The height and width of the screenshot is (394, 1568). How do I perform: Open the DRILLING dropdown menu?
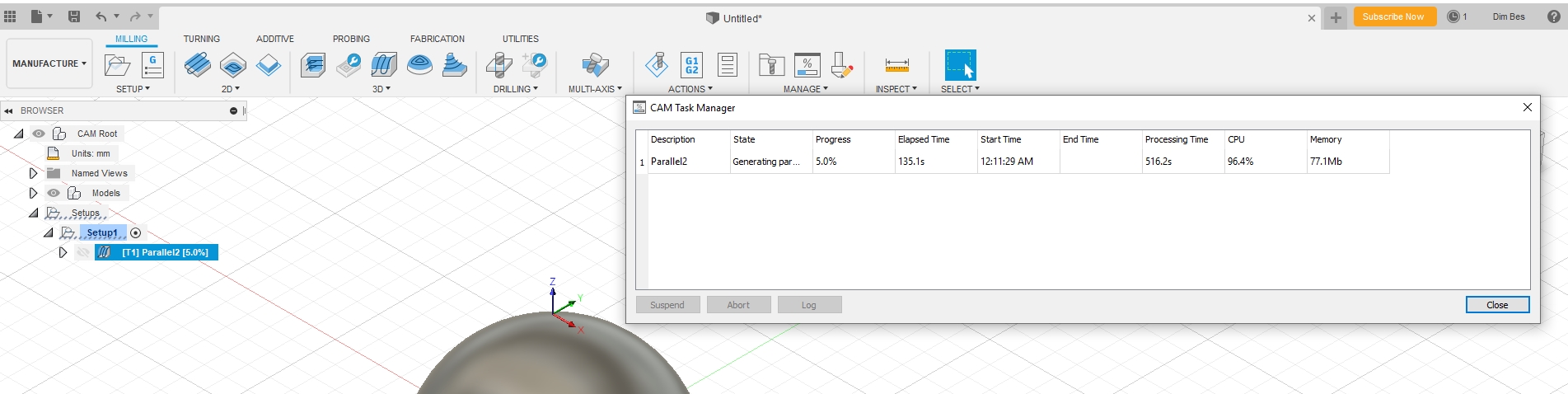click(x=516, y=89)
